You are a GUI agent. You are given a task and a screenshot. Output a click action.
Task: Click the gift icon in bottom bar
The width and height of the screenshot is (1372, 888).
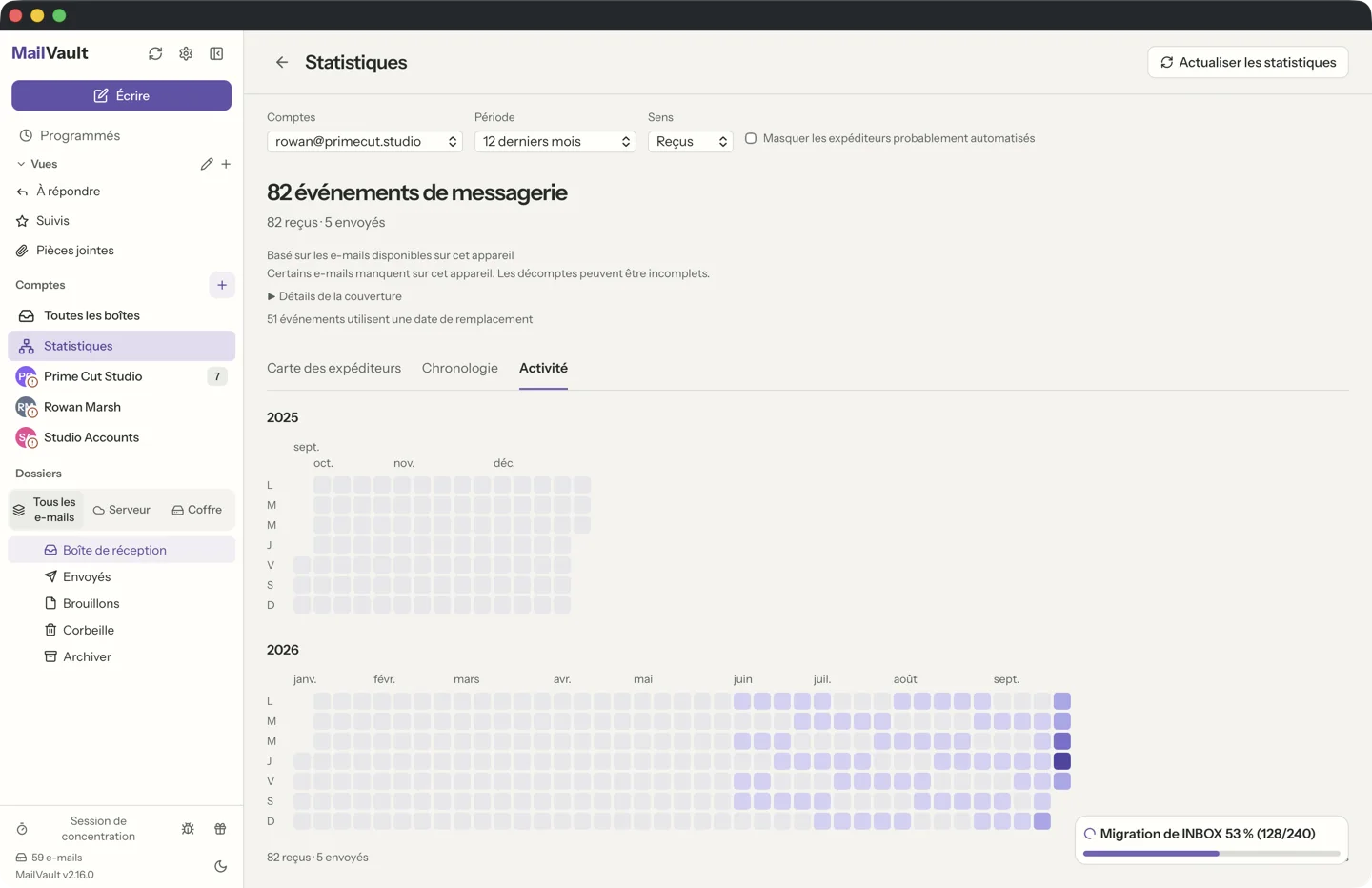pyautogui.click(x=220, y=829)
